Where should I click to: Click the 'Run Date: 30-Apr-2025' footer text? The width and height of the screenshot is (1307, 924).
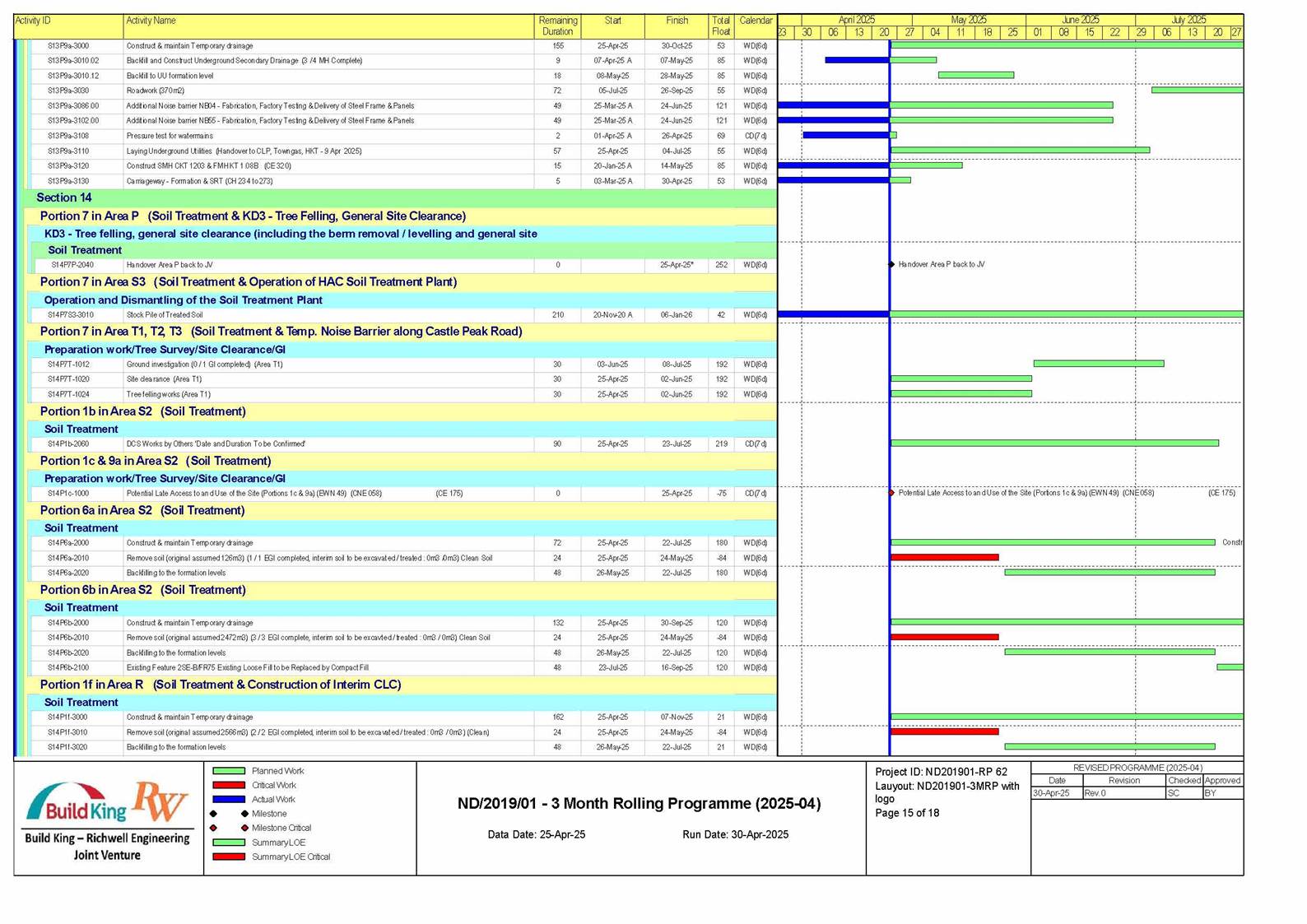735,834
